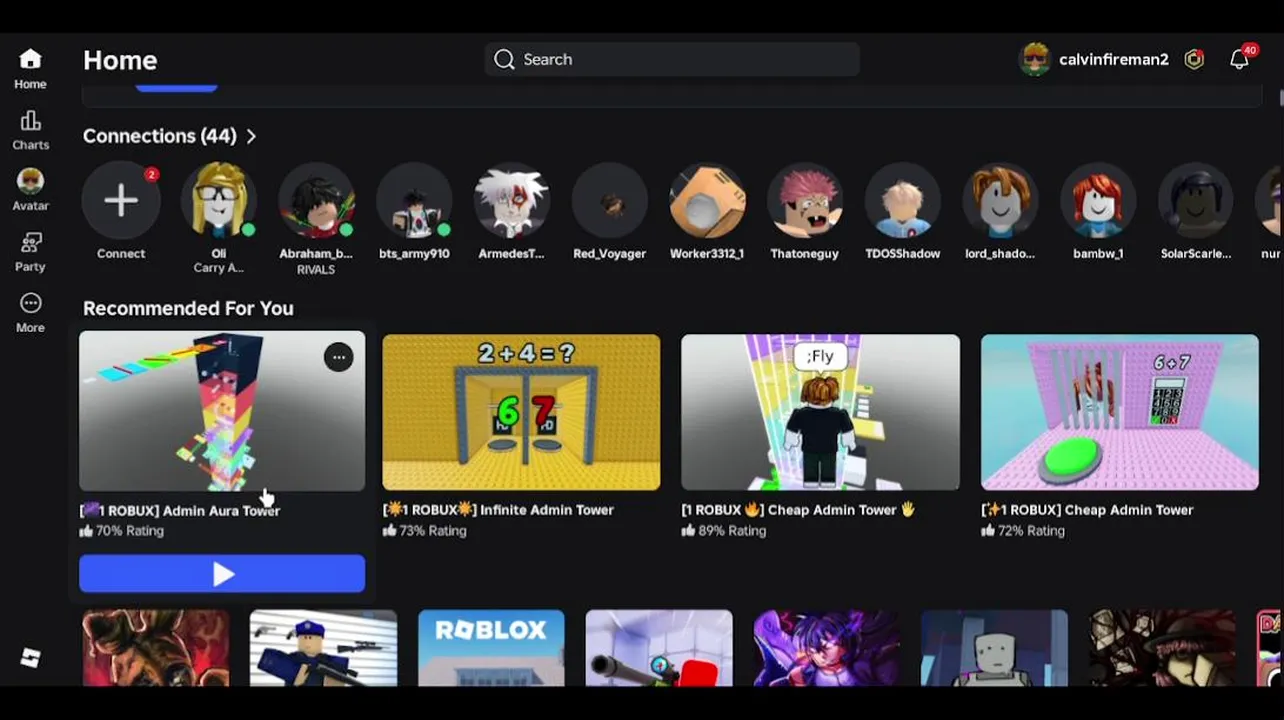This screenshot has width=1284, height=720.
Task: Click the Roblox logo icon in sidebar
Action: pyautogui.click(x=30, y=657)
